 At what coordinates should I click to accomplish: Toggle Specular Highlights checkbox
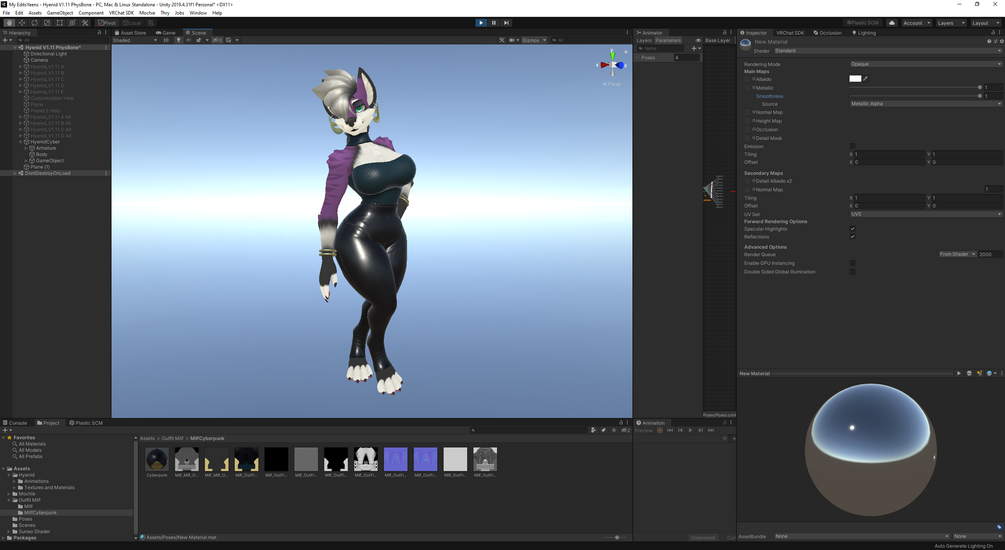click(x=852, y=229)
